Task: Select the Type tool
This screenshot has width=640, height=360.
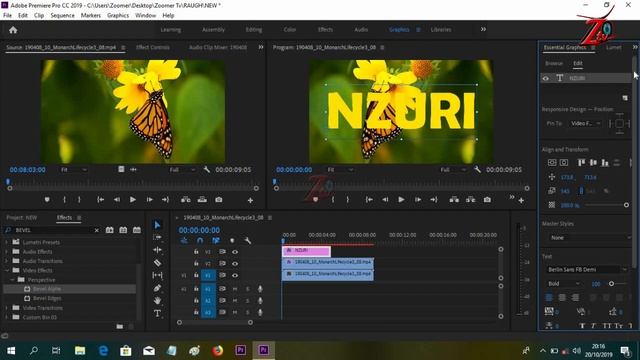Action: coord(157,313)
